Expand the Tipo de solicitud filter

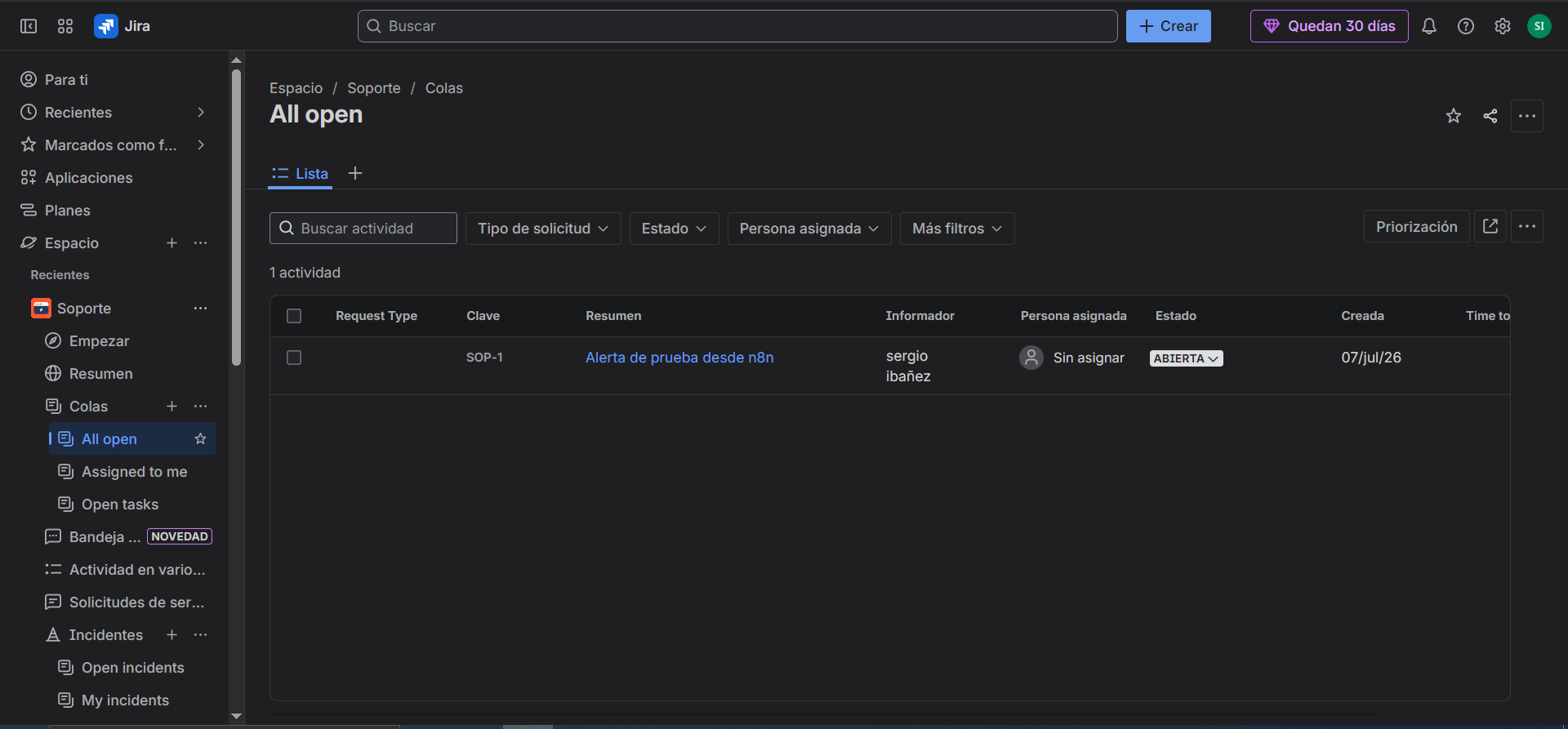click(543, 229)
